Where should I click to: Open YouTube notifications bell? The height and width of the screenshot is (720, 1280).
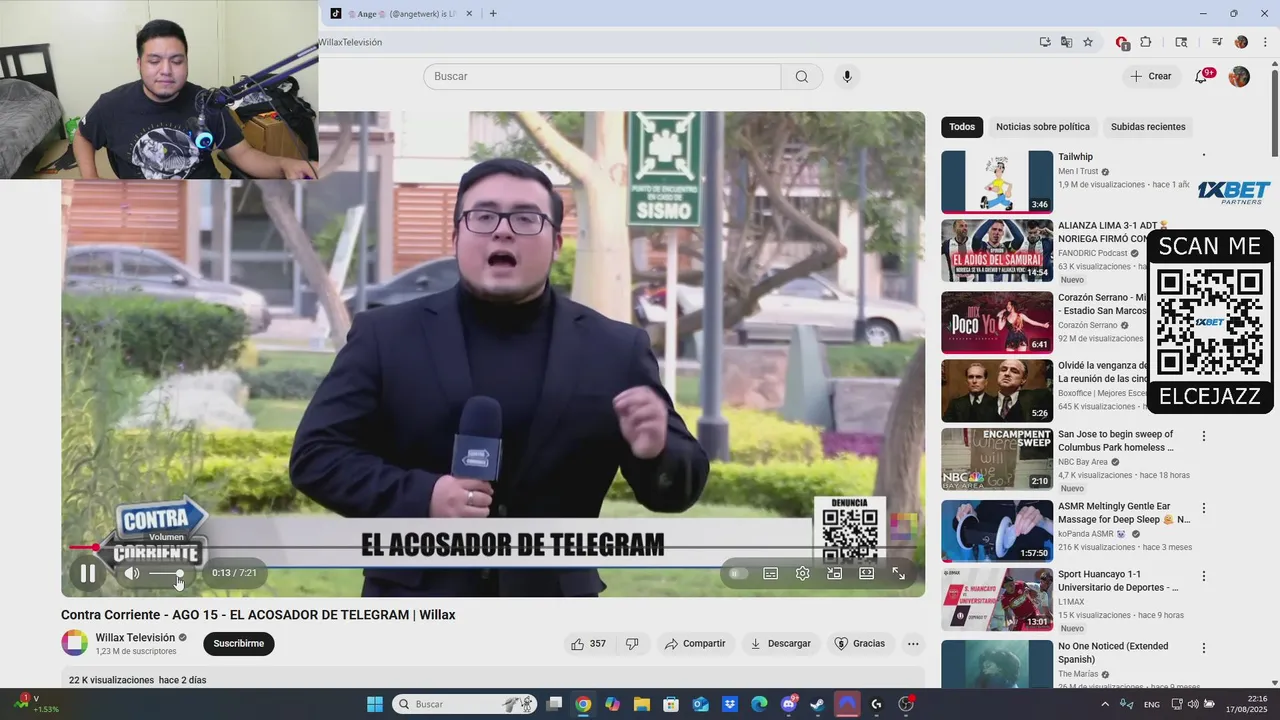pos(1202,77)
